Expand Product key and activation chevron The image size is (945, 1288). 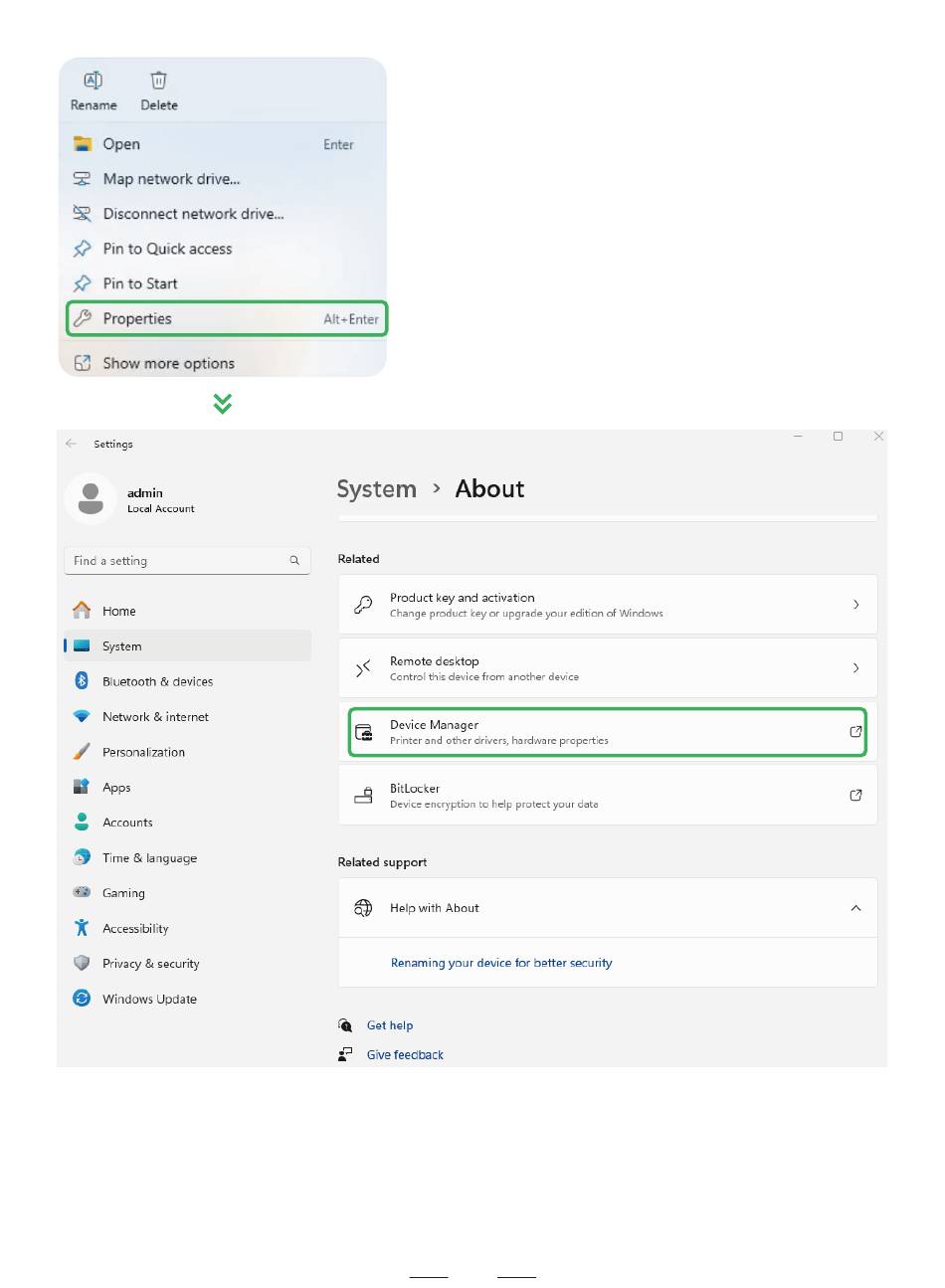(x=855, y=605)
